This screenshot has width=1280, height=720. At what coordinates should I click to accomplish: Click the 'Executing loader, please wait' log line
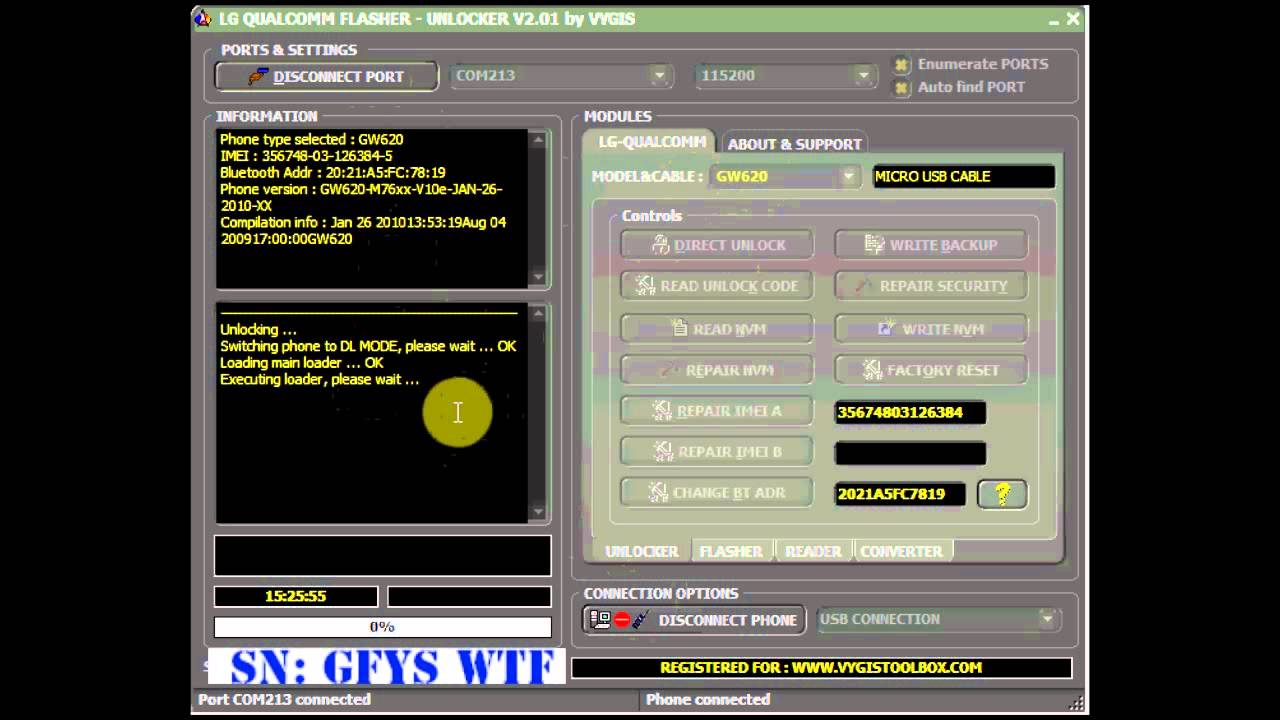click(x=320, y=379)
